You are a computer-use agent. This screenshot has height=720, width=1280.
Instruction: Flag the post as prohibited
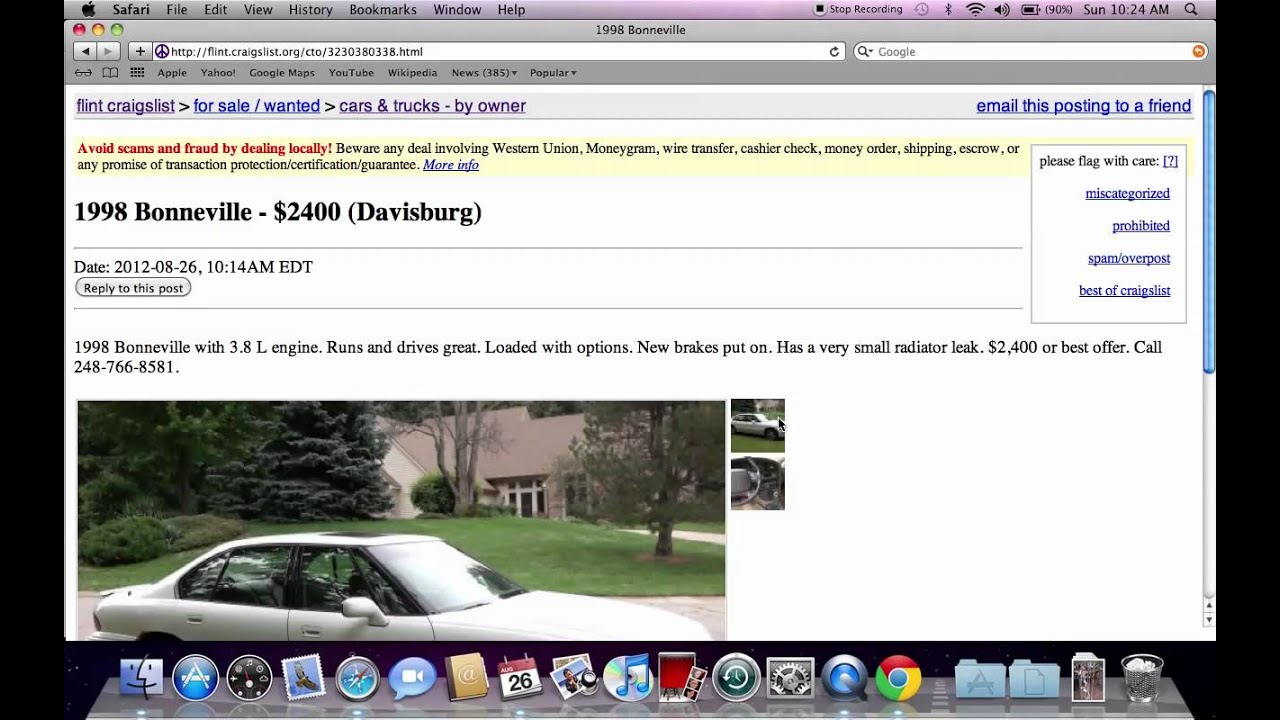point(1141,226)
